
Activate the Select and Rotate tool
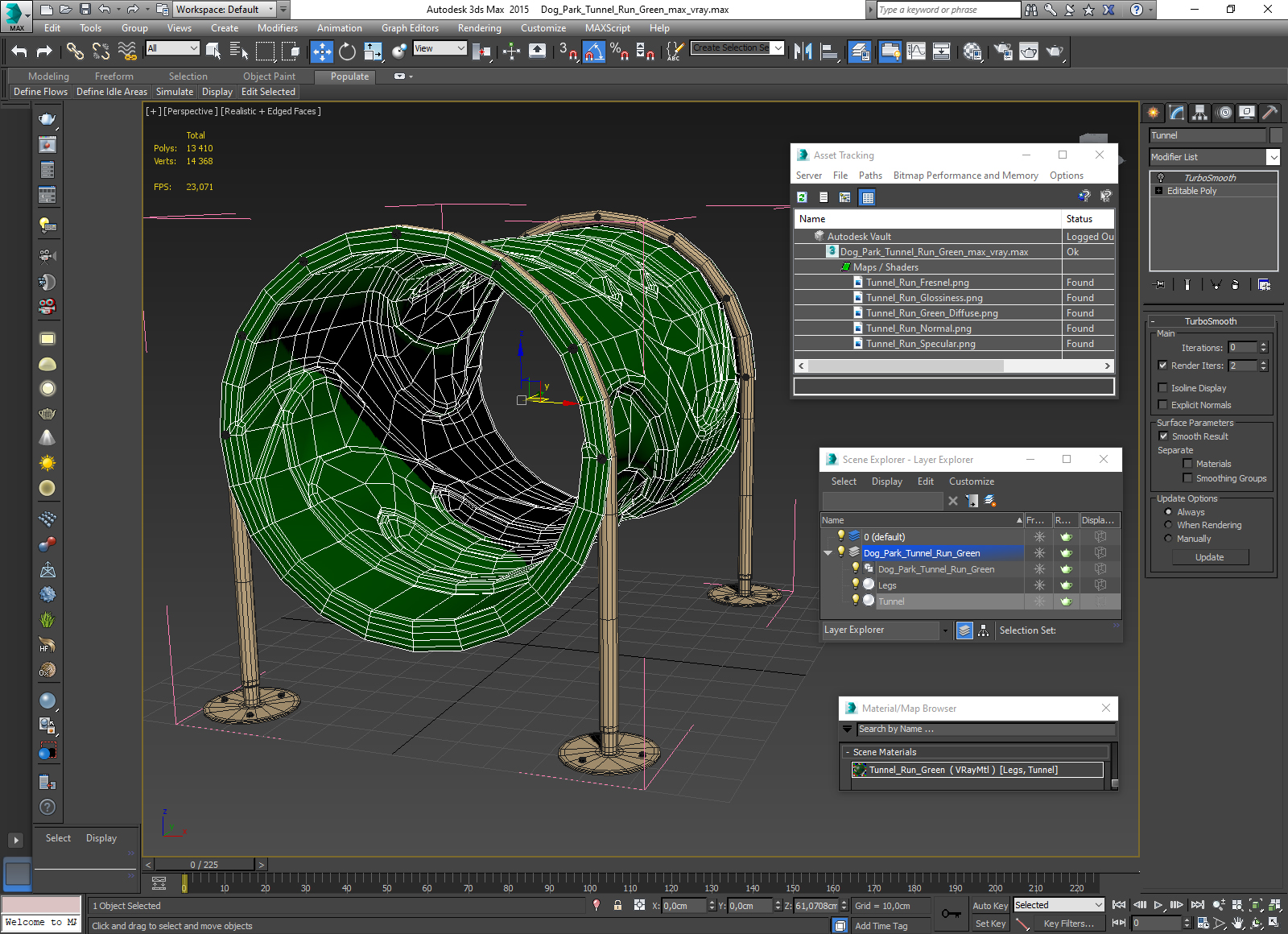coord(347,52)
